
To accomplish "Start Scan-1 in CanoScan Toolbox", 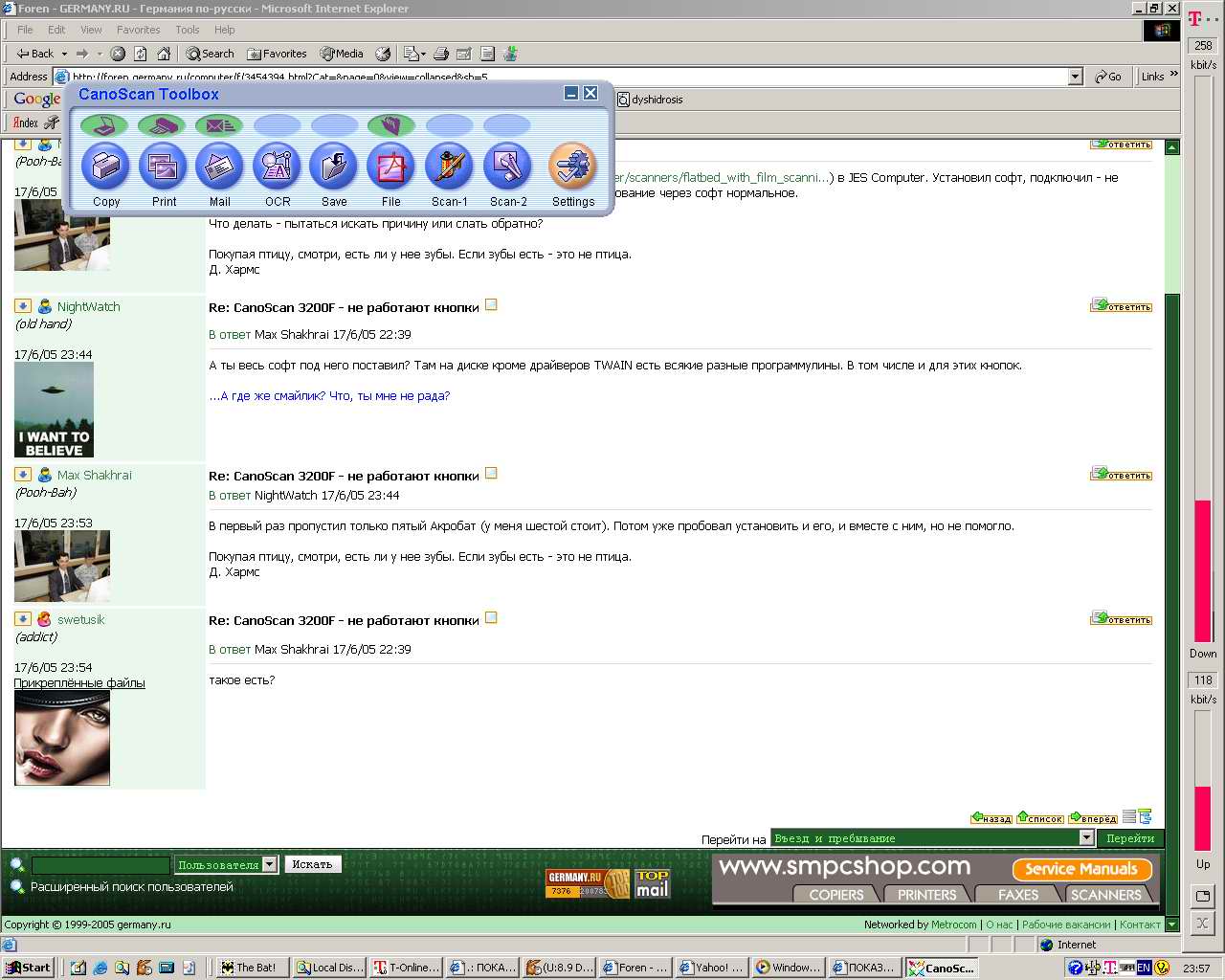I will 450,167.
